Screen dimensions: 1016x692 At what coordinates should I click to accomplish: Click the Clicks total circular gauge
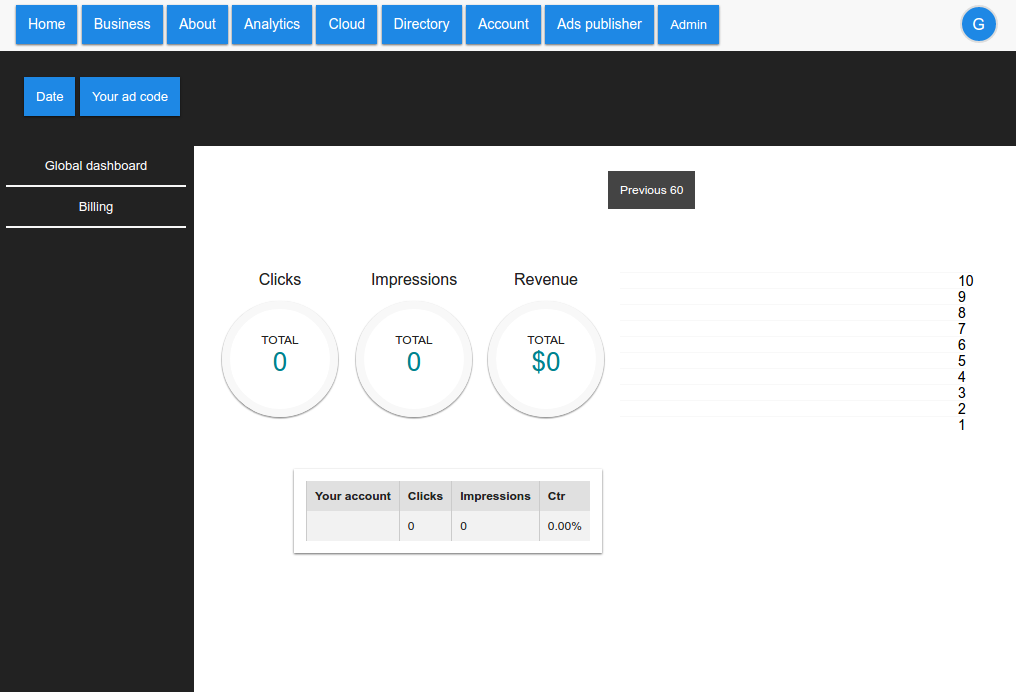(280, 359)
